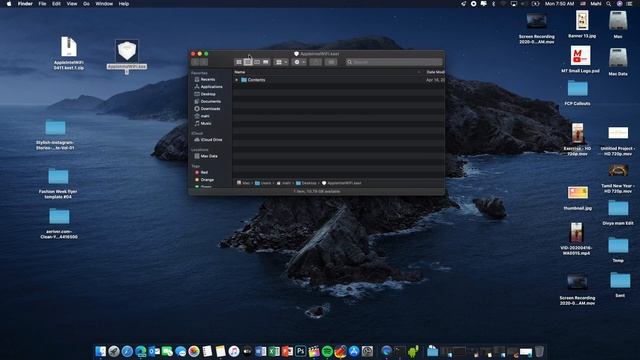Open the Apple menu

[9, 4]
